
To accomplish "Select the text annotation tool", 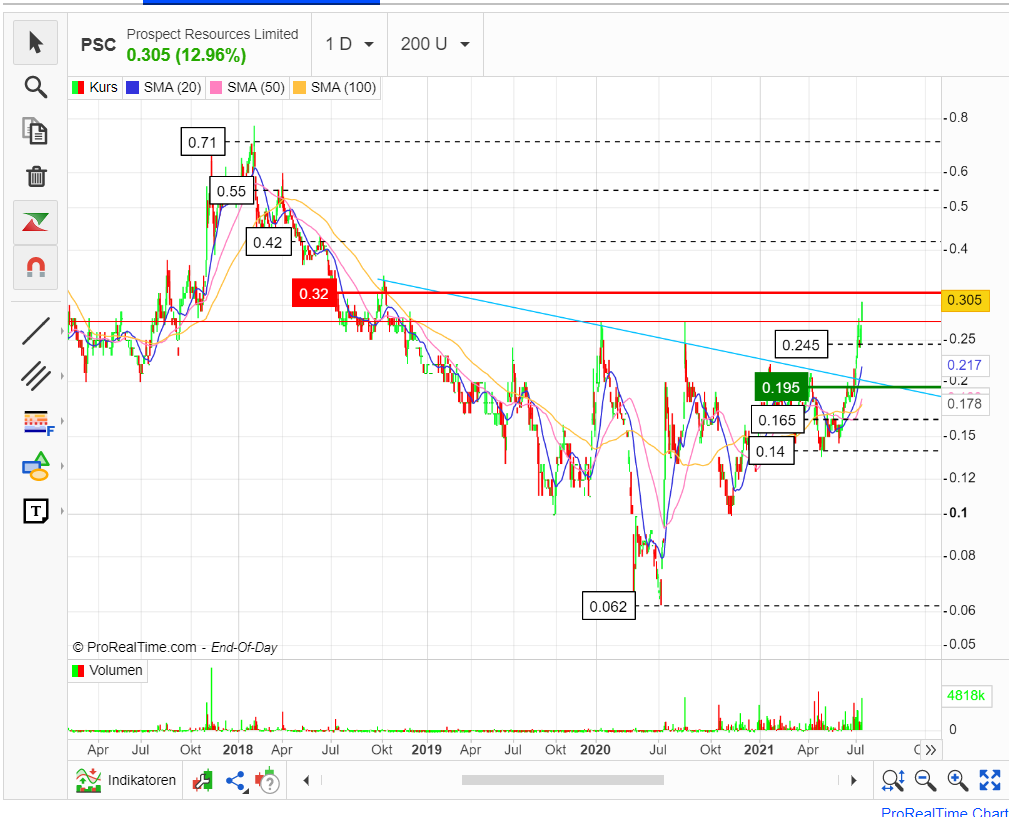I will pos(35,511).
